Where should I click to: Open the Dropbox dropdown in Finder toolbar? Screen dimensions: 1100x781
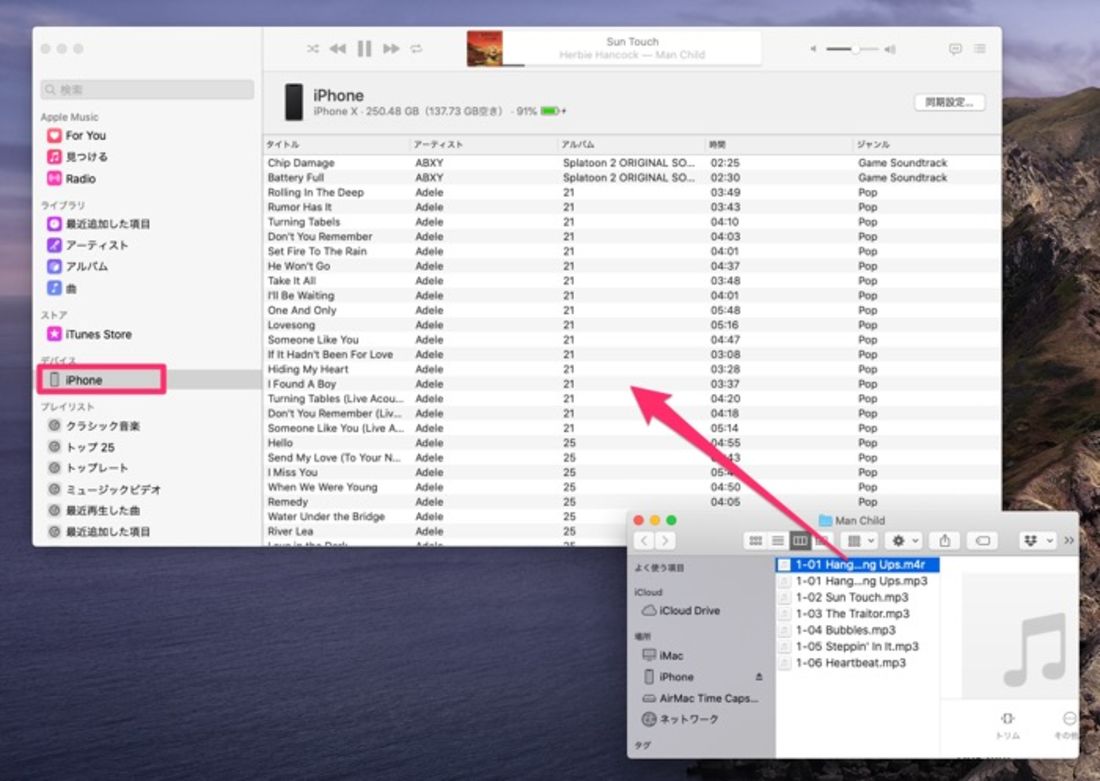(1038, 540)
